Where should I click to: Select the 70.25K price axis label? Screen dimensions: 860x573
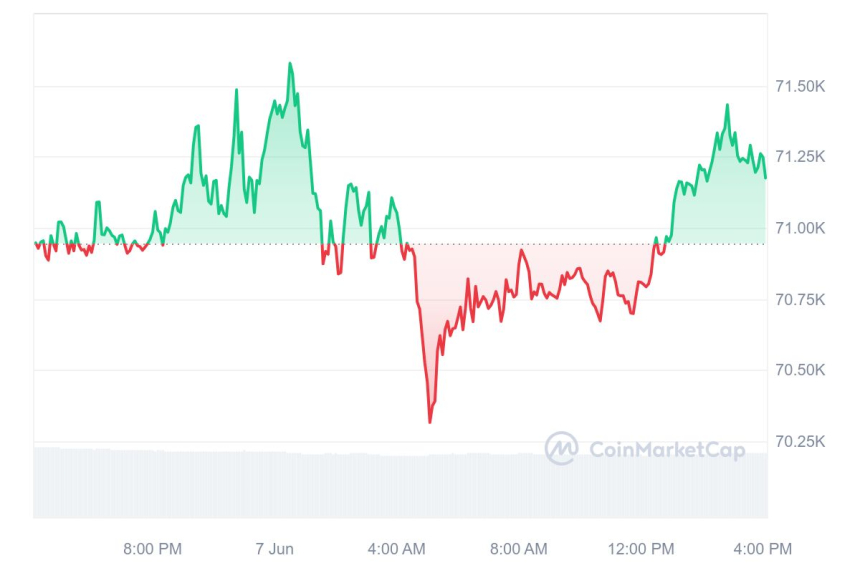(x=801, y=441)
